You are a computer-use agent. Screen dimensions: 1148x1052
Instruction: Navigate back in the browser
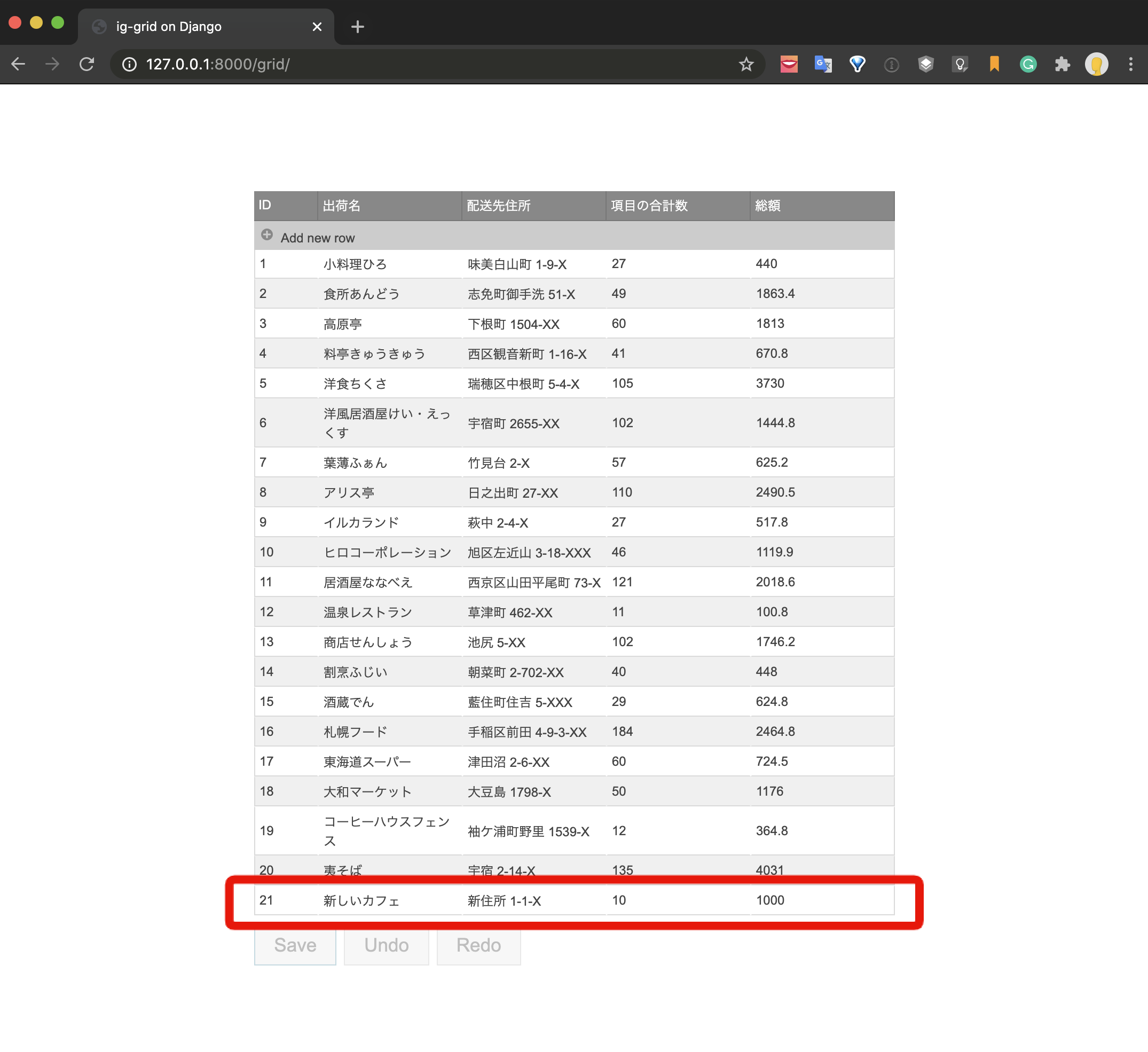point(19,65)
